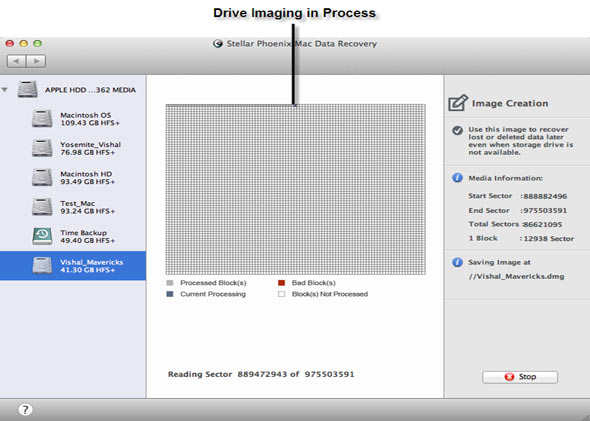Image resolution: width=590 pixels, height=421 pixels.
Task: Click the APPLE HDD 362 MEDIA label
Action: (90, 90)
